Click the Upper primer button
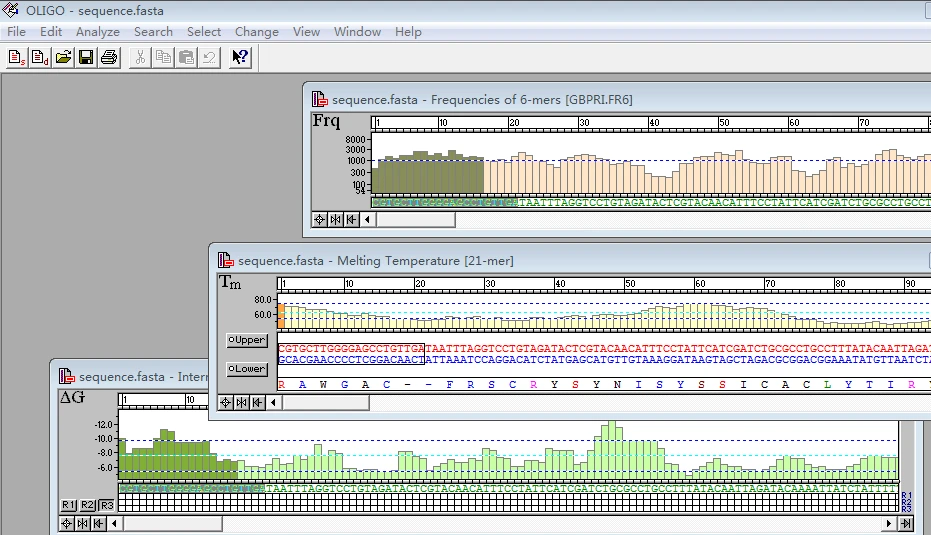Viewport: 931px width, 535px height. click(247, 340)
